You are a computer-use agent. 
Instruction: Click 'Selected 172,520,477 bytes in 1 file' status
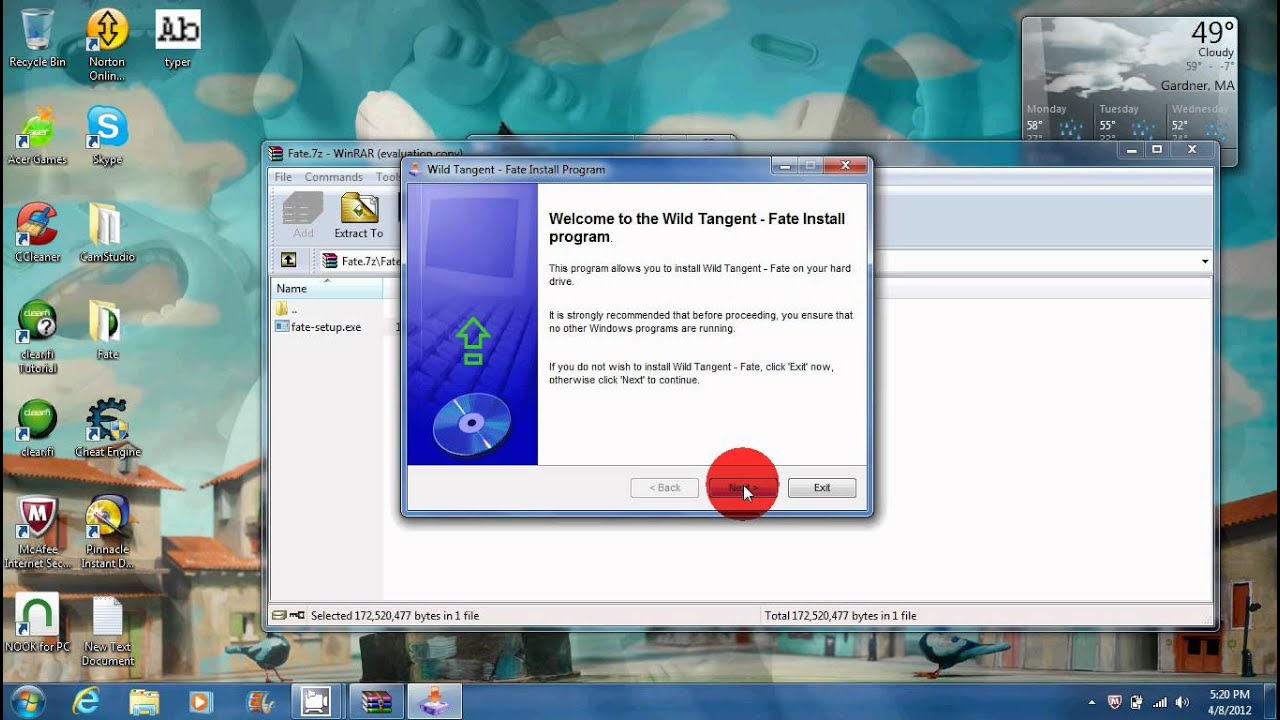pos(395,616)
